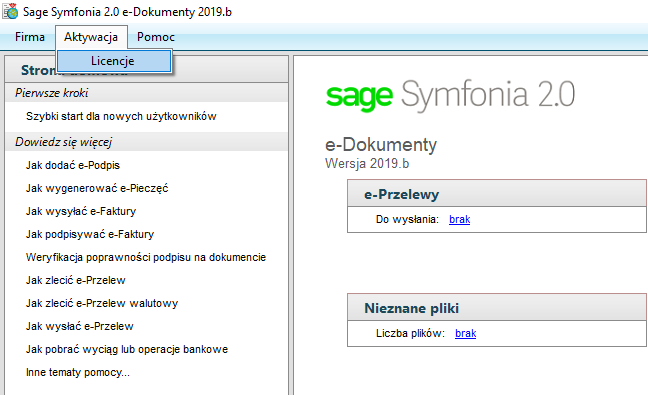Open Inne tematy pomocy link
Screen dimensions: 648x395
pyautogui.click(x=78, y=372)
